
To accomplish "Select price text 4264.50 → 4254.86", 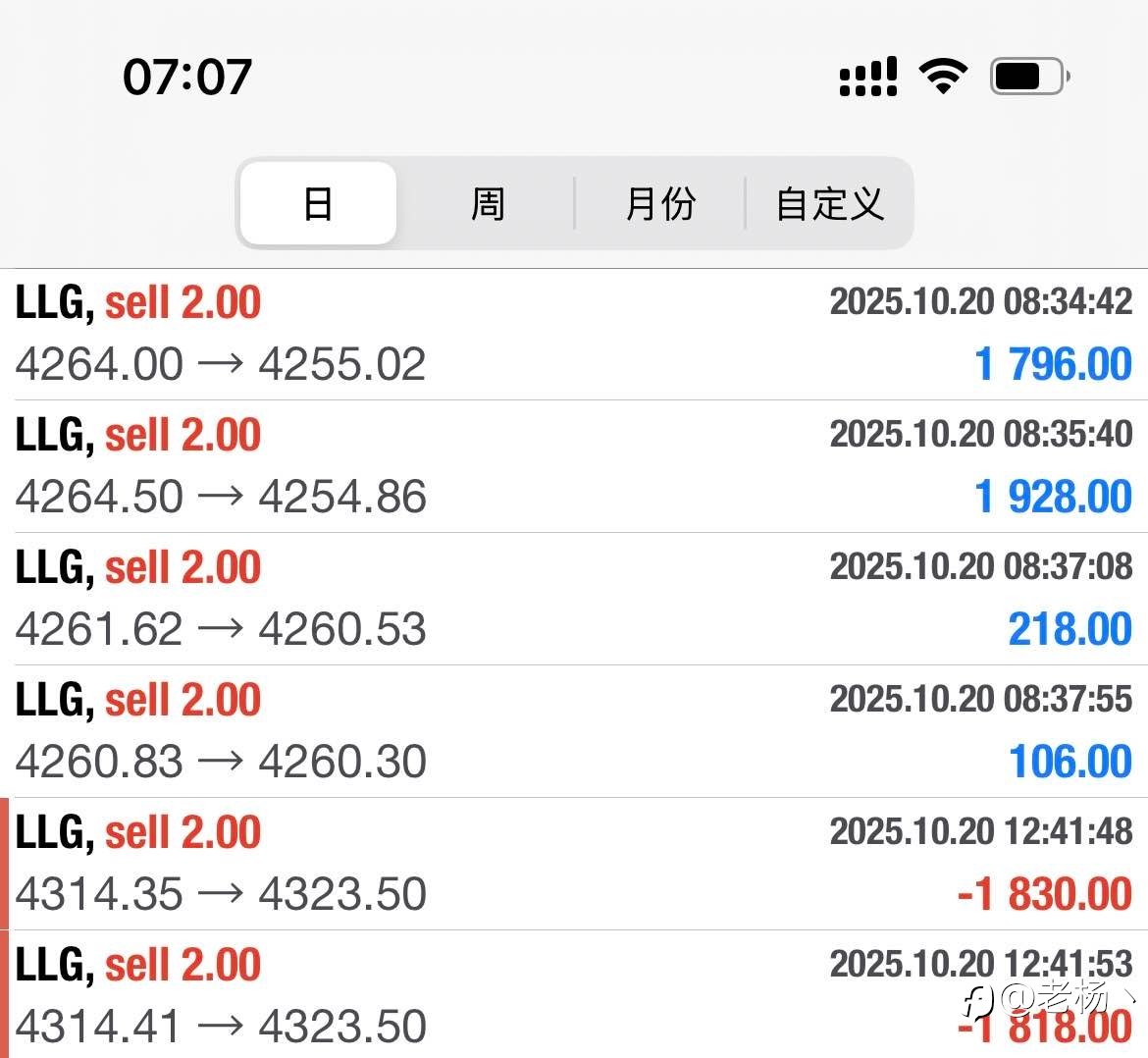I will pos(221,497).
